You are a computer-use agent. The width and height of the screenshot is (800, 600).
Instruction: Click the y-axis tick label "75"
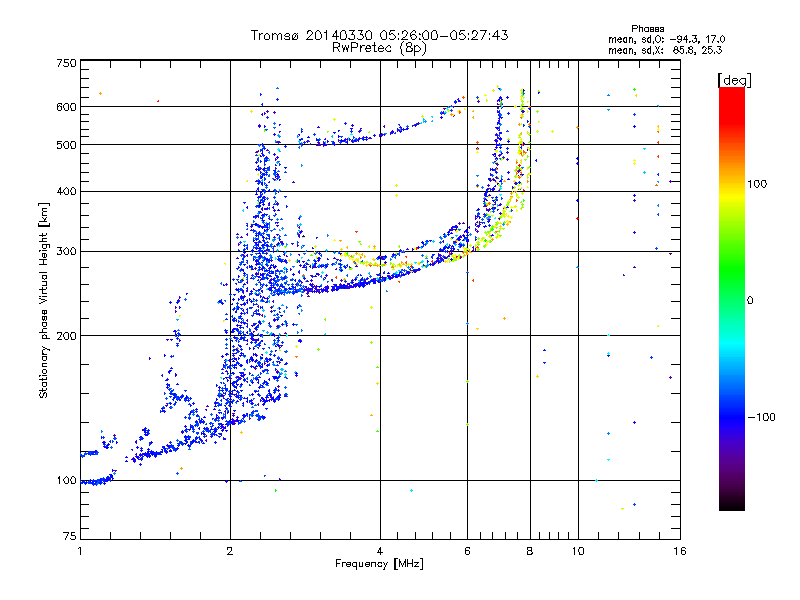[x=70, y=536]
